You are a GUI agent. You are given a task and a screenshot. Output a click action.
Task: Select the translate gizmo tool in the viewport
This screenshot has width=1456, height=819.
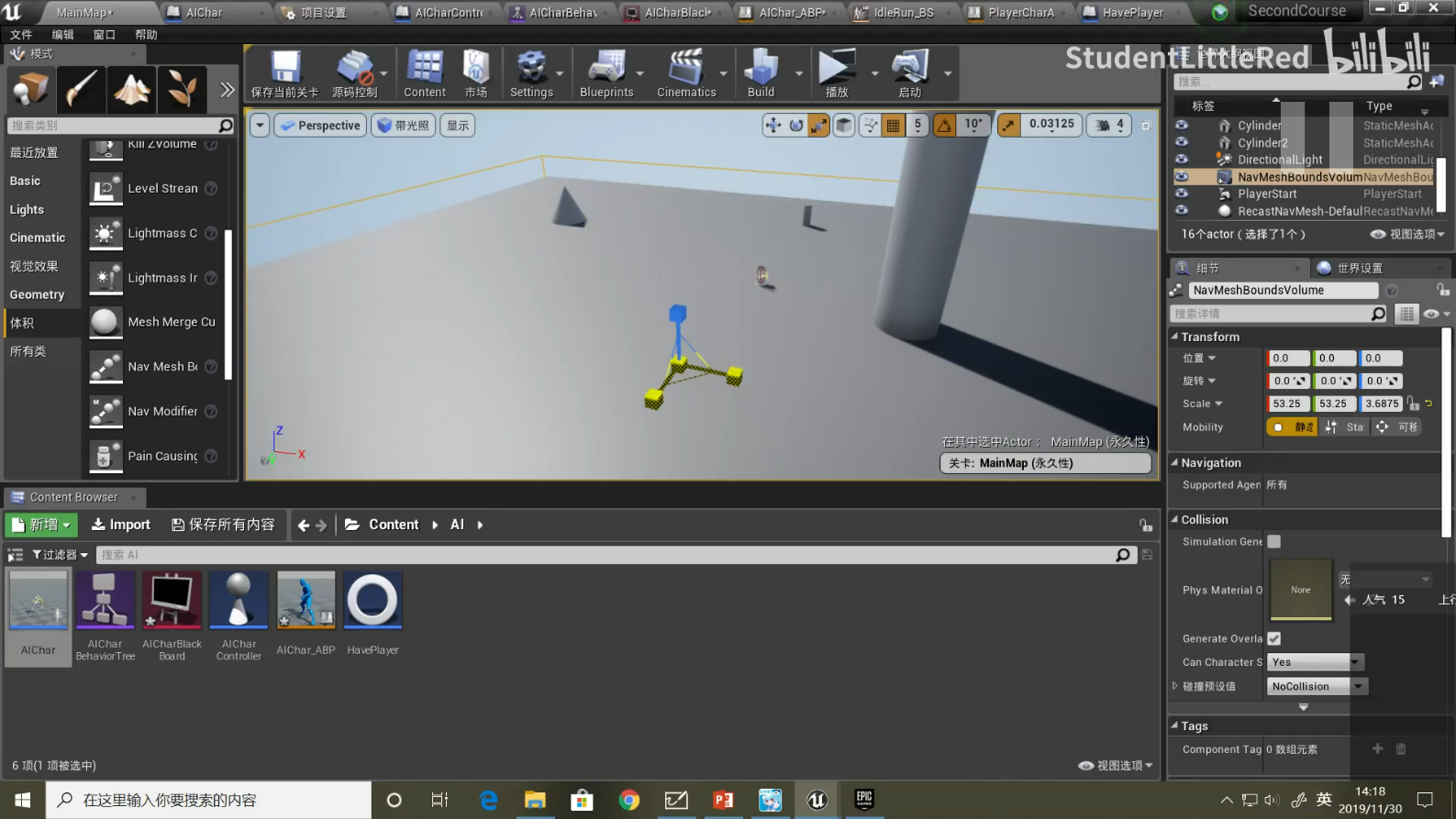tap(773, 126)
